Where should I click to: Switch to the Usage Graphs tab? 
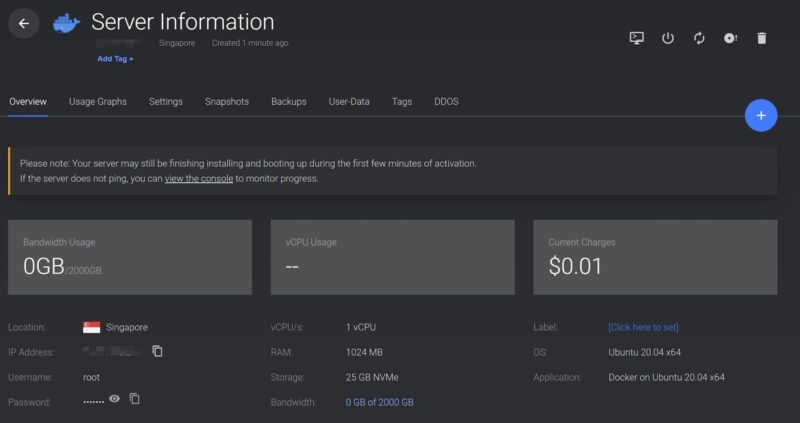pyautogui.click(x=98, y=101)
